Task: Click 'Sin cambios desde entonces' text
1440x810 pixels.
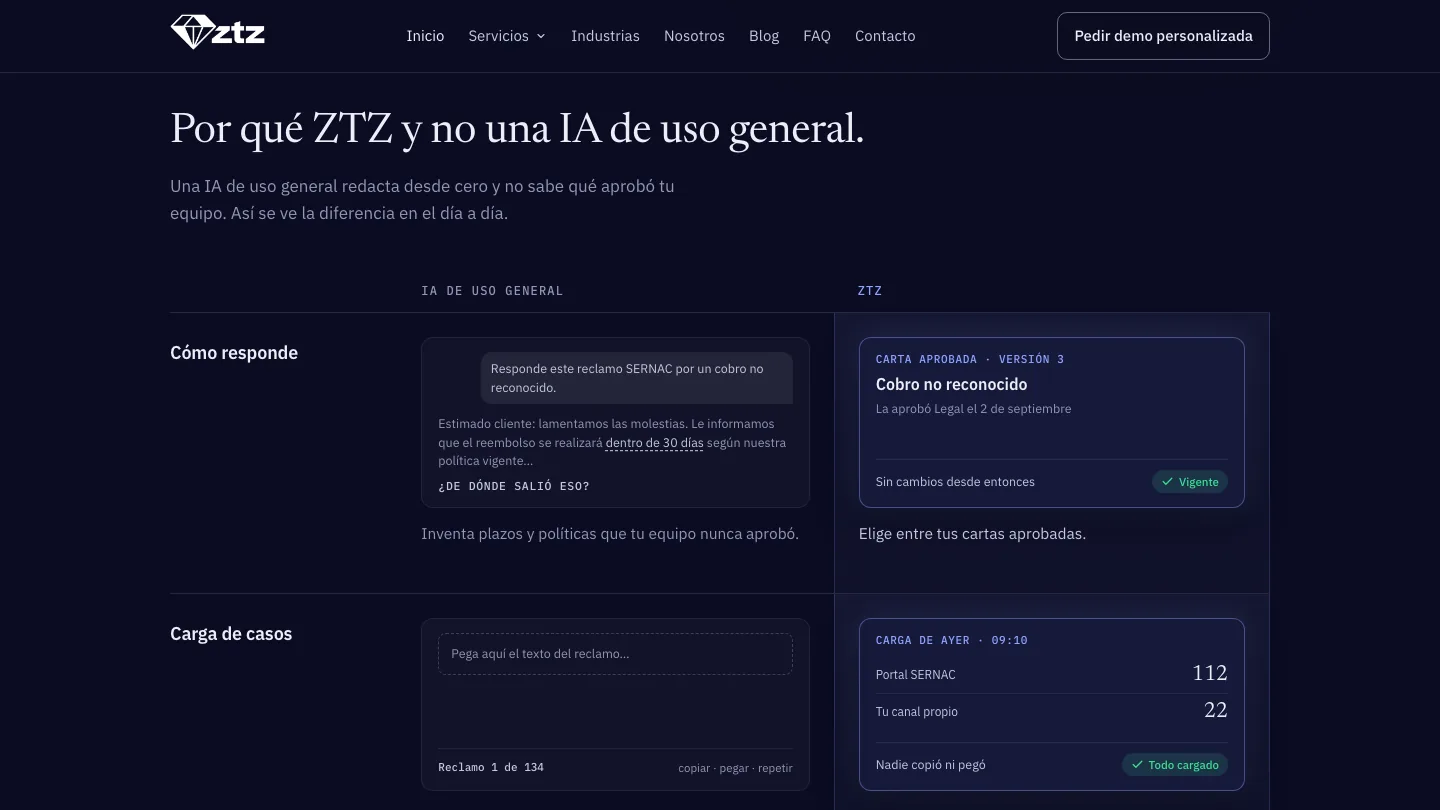Action: 955,482
